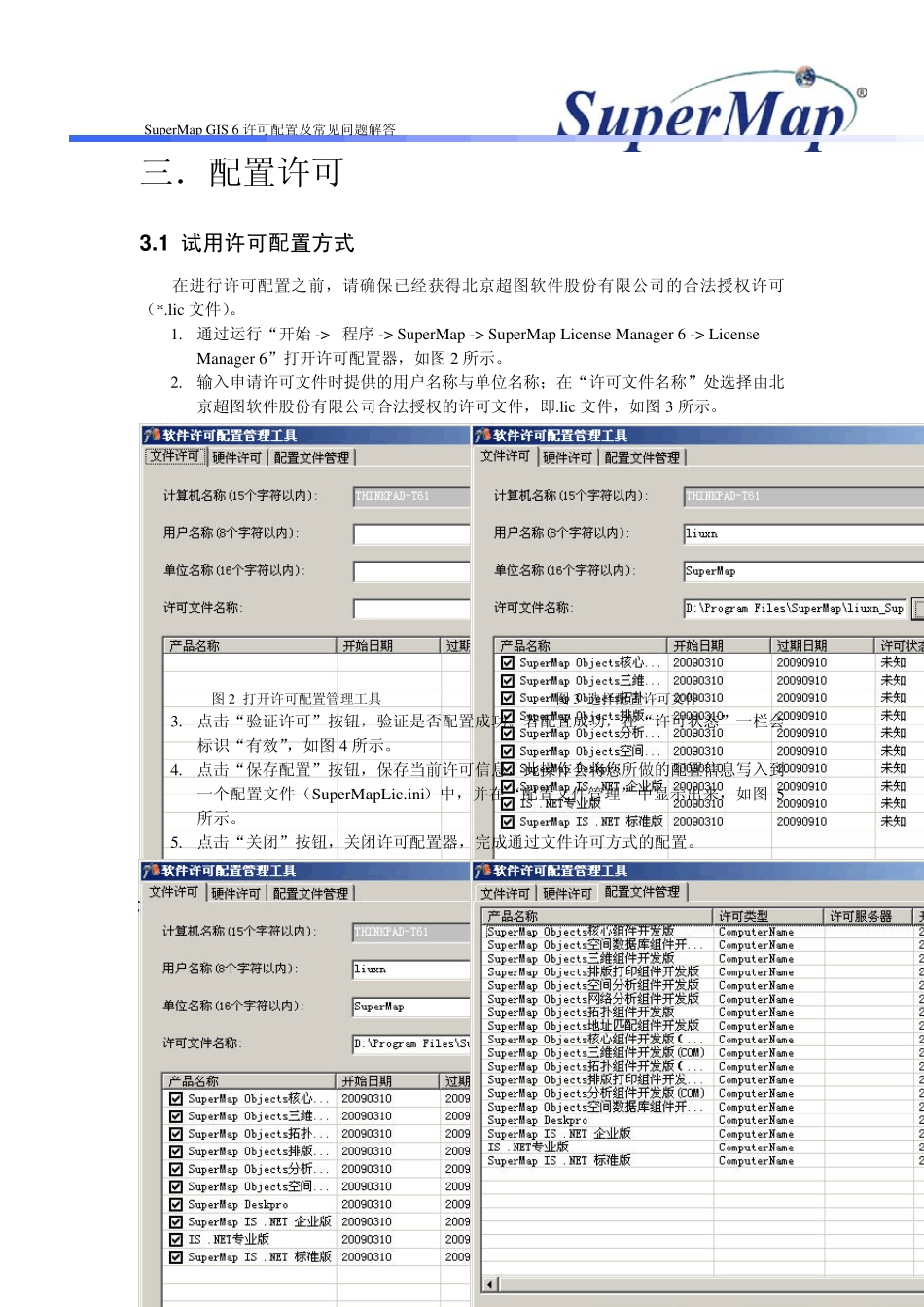Click 过期日期 column header in the 未知-status window
Image resolution: width=924 pixels, height=1307 pixels.
click(x=823, y=646)
